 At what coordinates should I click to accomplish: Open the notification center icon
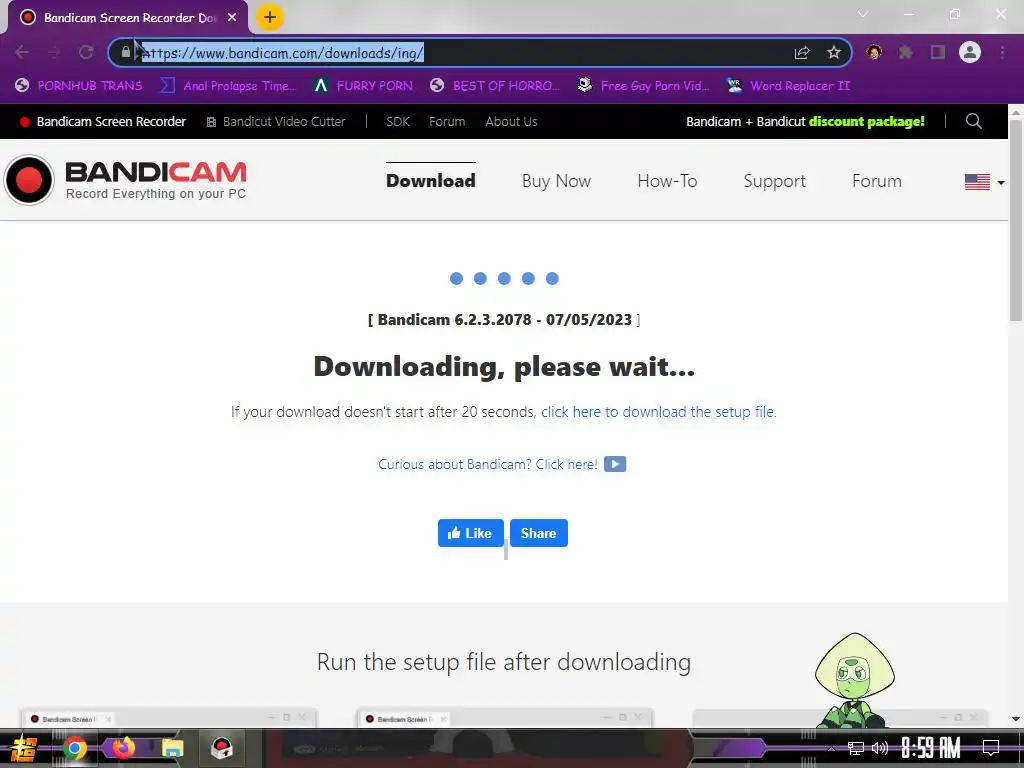point(991,748)
